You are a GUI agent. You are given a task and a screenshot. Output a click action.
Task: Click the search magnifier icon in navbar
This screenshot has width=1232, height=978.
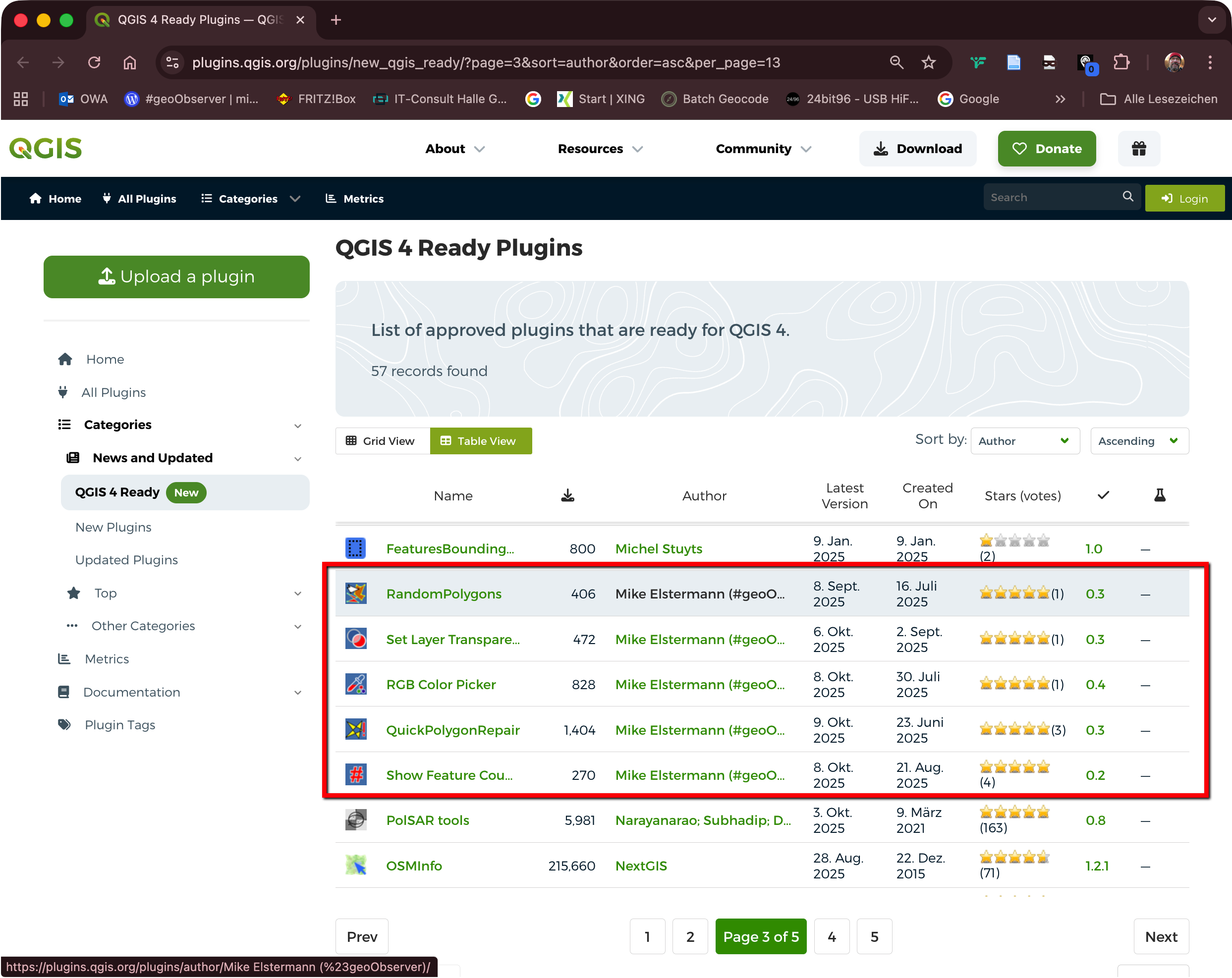[x=1127, y=197]
